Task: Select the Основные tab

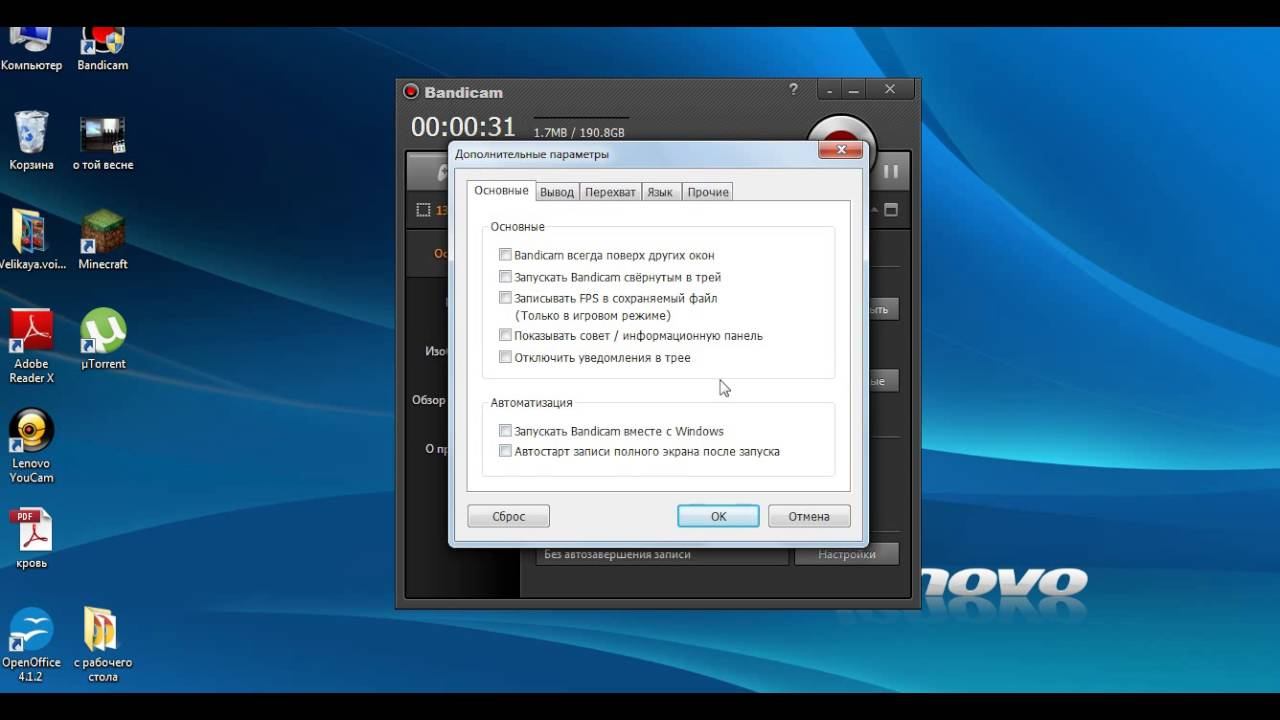Action: 501,190
